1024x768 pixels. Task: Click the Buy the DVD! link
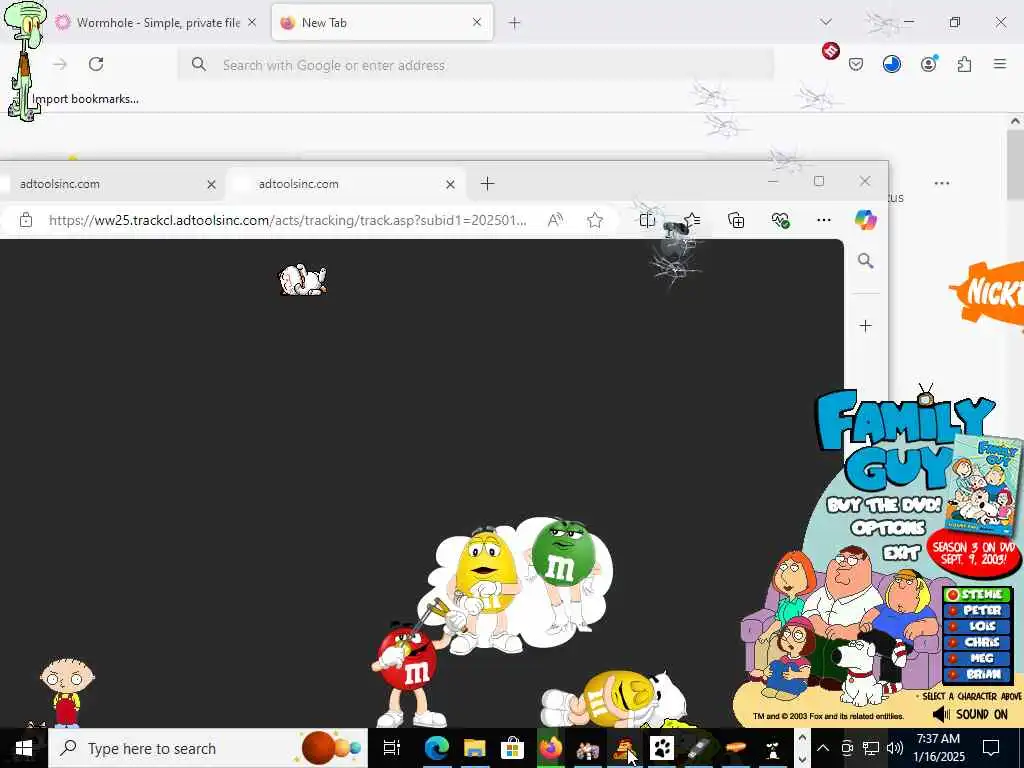tap(884, 505)
